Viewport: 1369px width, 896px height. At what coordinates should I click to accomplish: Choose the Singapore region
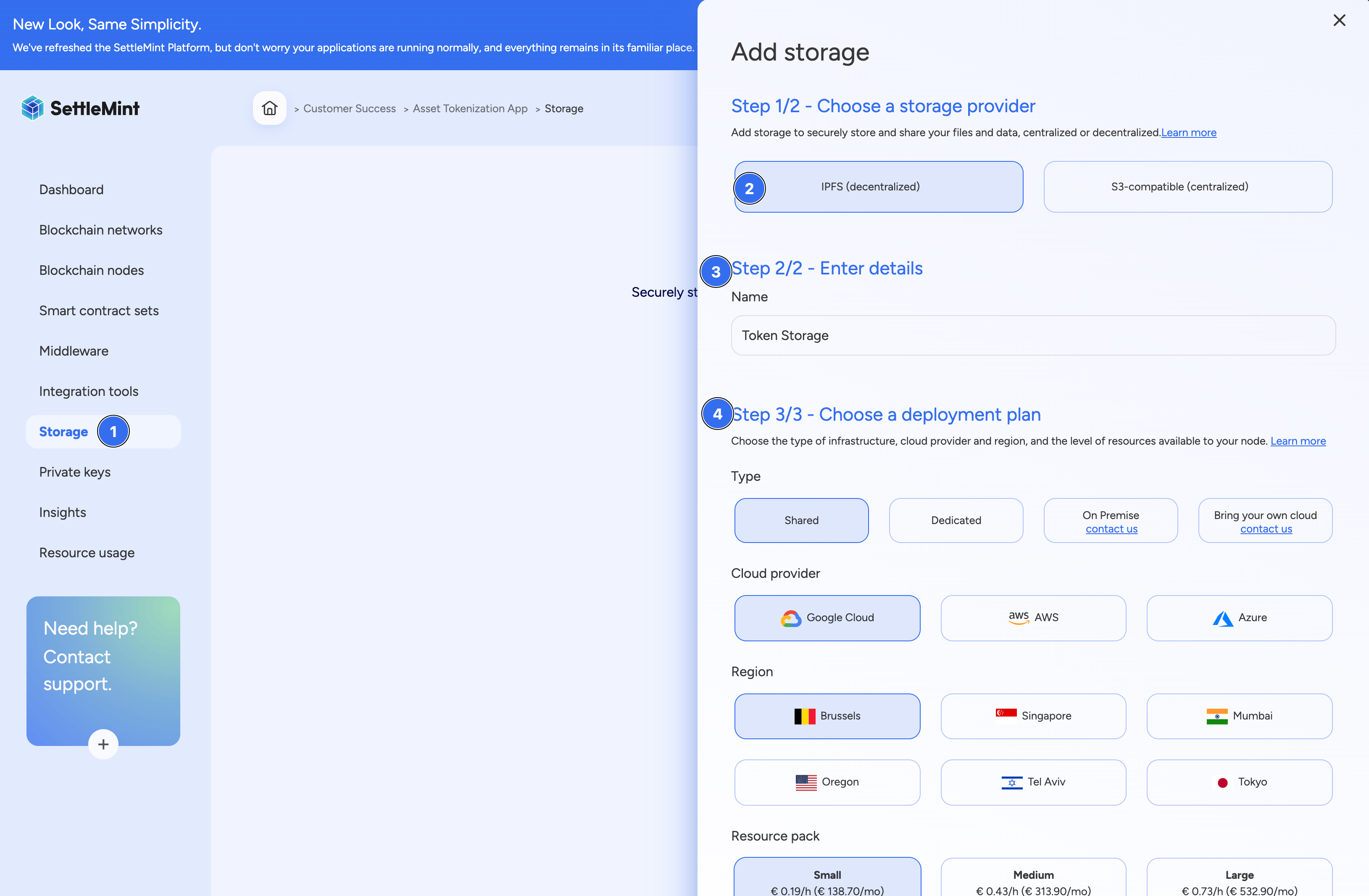coord(1033,716)
